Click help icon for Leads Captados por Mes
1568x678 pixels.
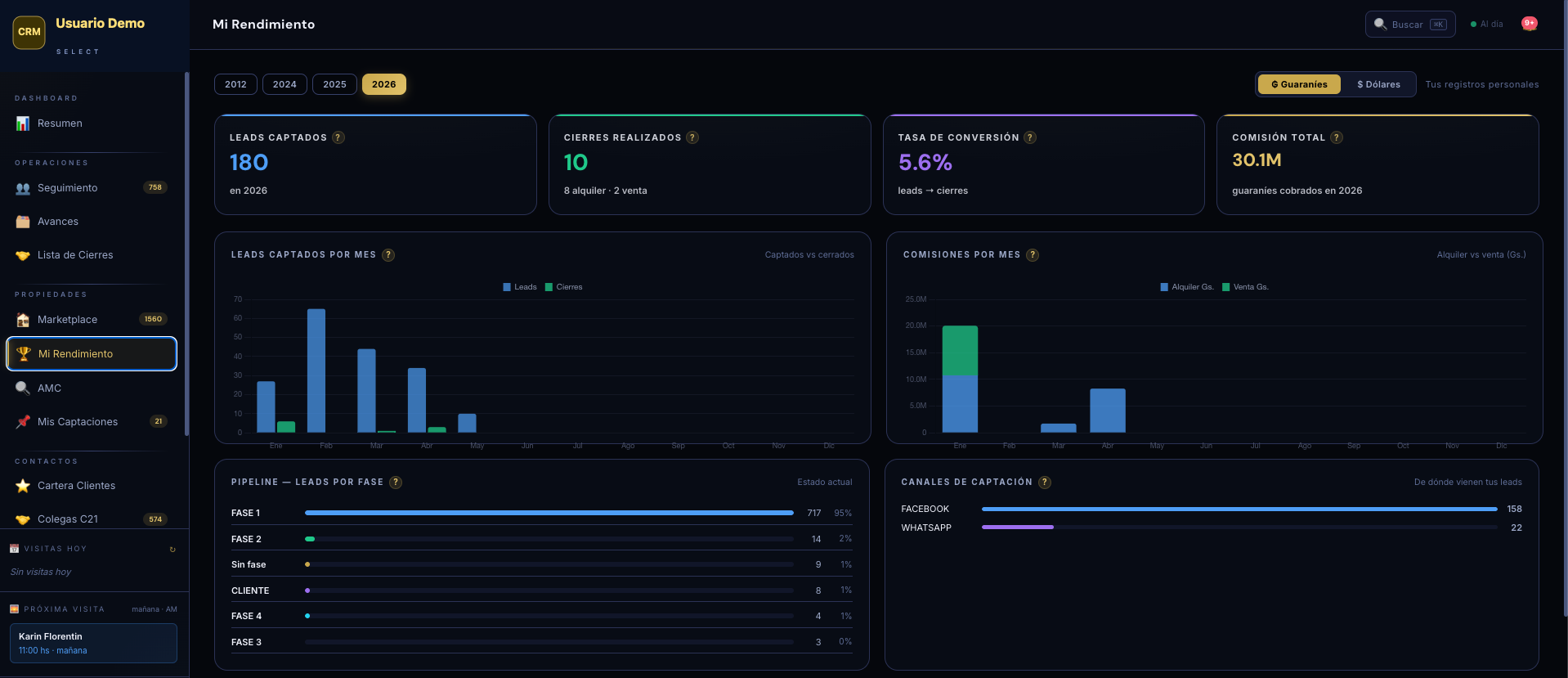coord(388,255)
